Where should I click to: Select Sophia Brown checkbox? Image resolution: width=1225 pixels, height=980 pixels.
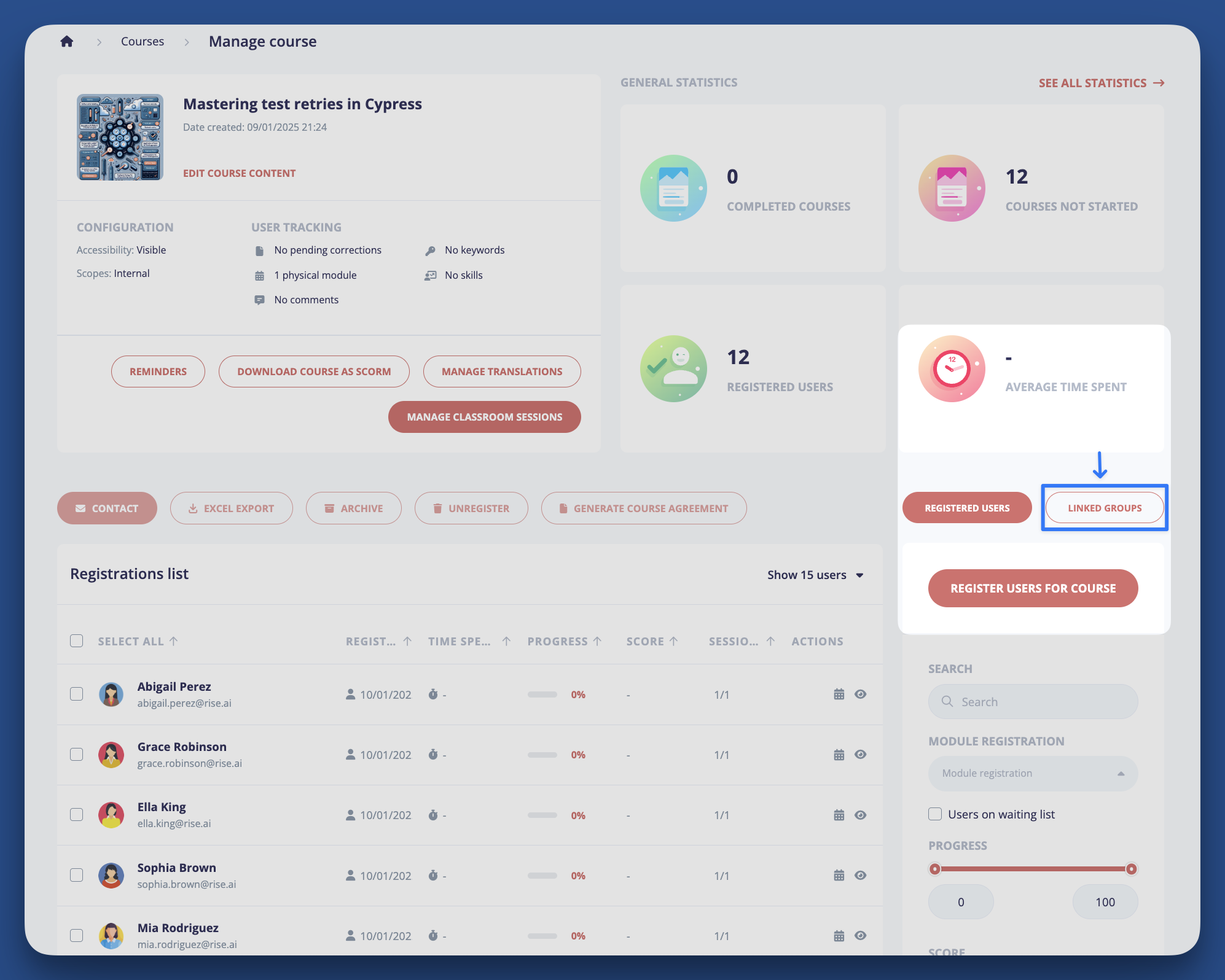pos(77,875)
